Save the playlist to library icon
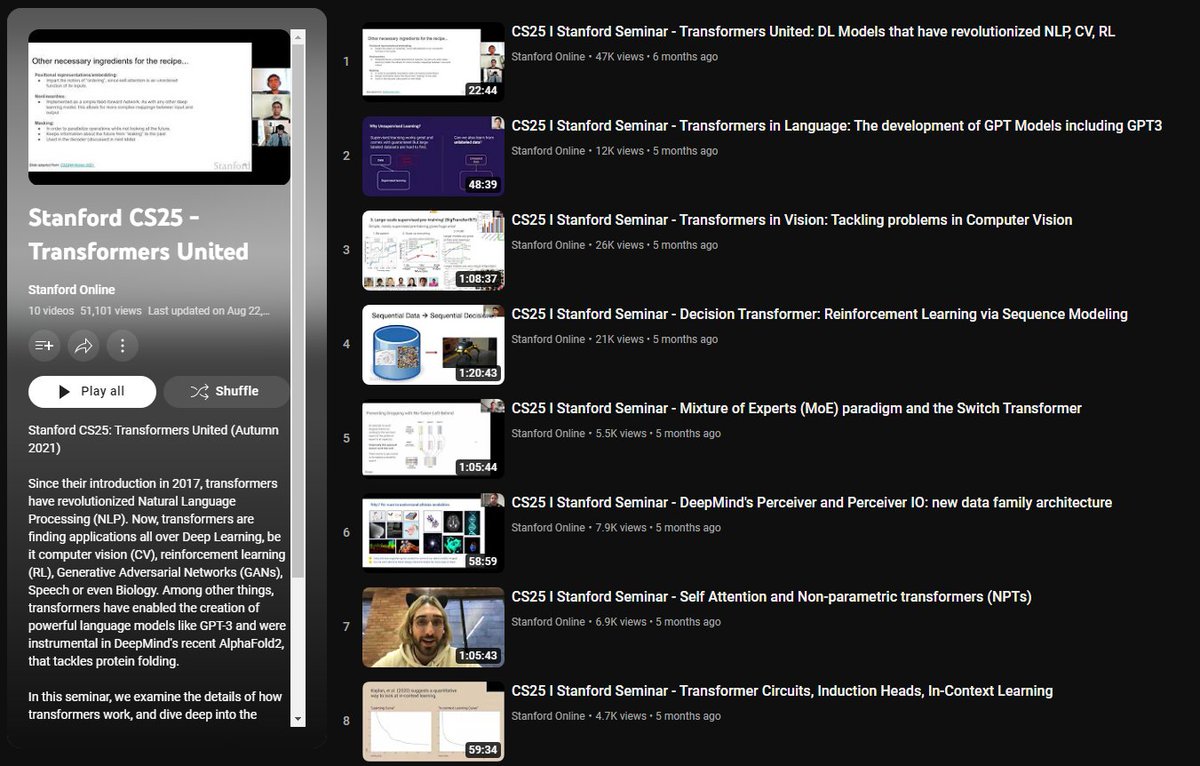 tap(45, 346)
